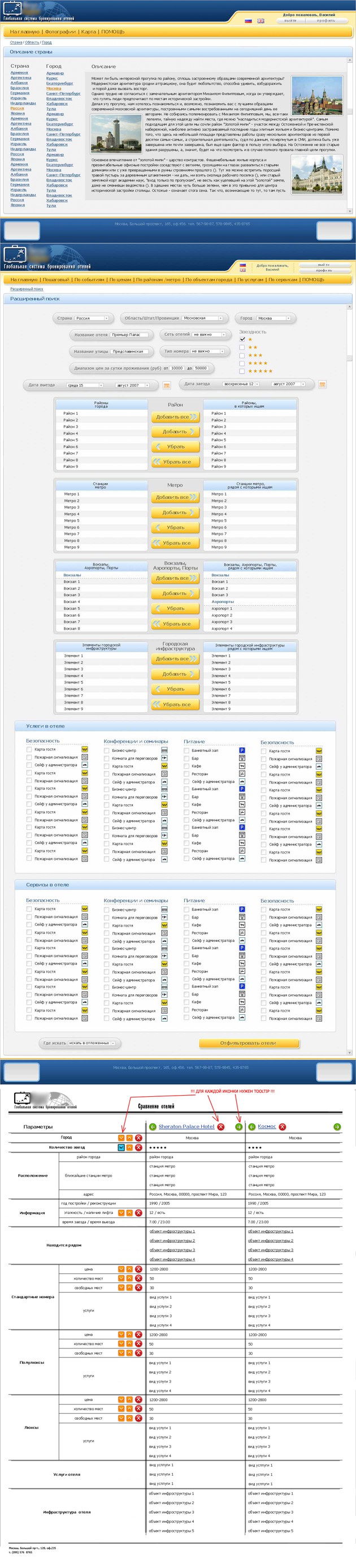The image size is (356, 1568).
Task: Tick the five-star rating checkbox
Action: pos(242,371)
